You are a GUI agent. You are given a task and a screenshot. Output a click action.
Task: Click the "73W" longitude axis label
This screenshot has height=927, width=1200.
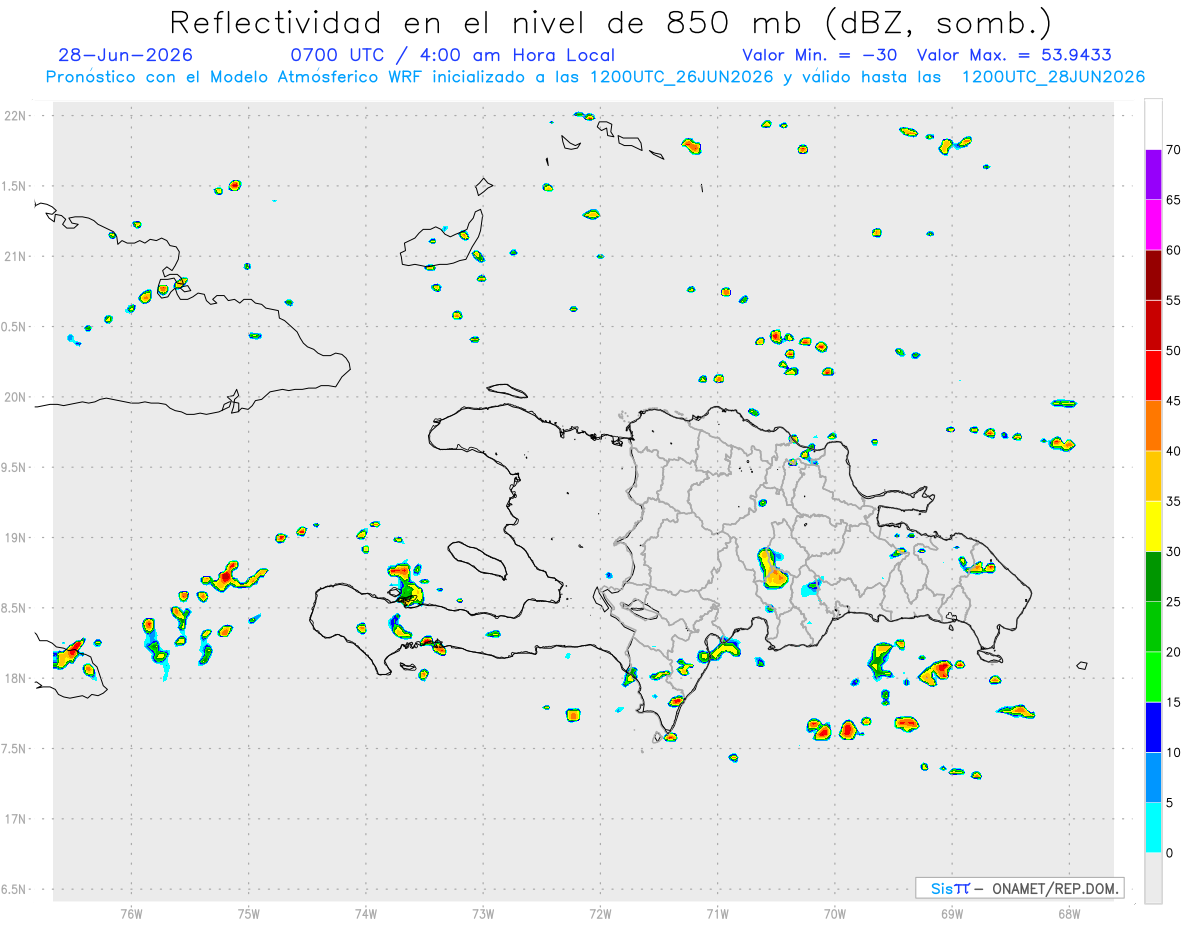[483, 914]
